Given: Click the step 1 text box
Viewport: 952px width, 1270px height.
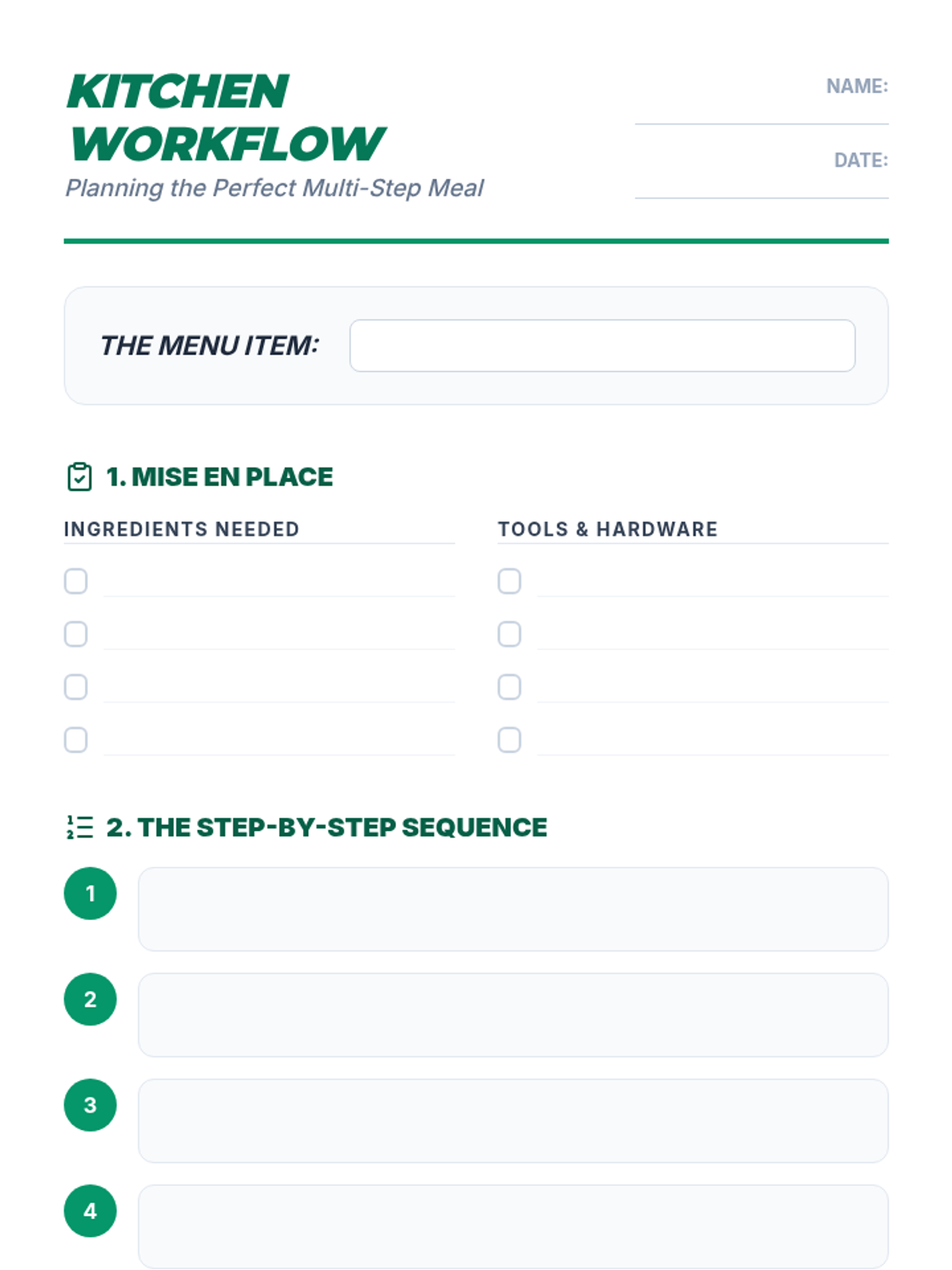Looking at the screenshot, I should point(512,909).
